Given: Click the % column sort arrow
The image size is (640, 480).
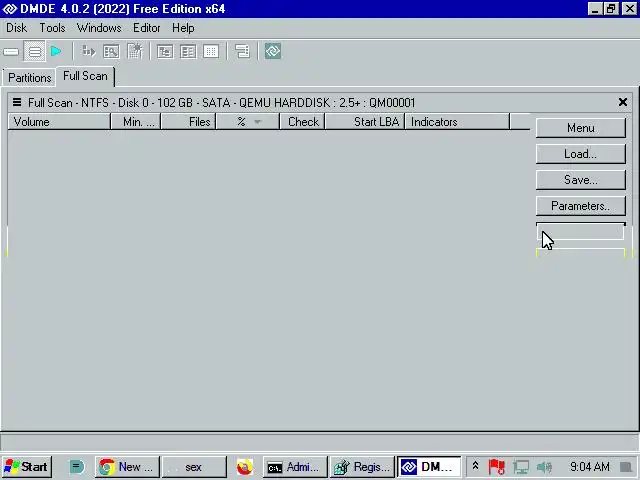Looking at the screenshot, I should (x=258, y=122).
